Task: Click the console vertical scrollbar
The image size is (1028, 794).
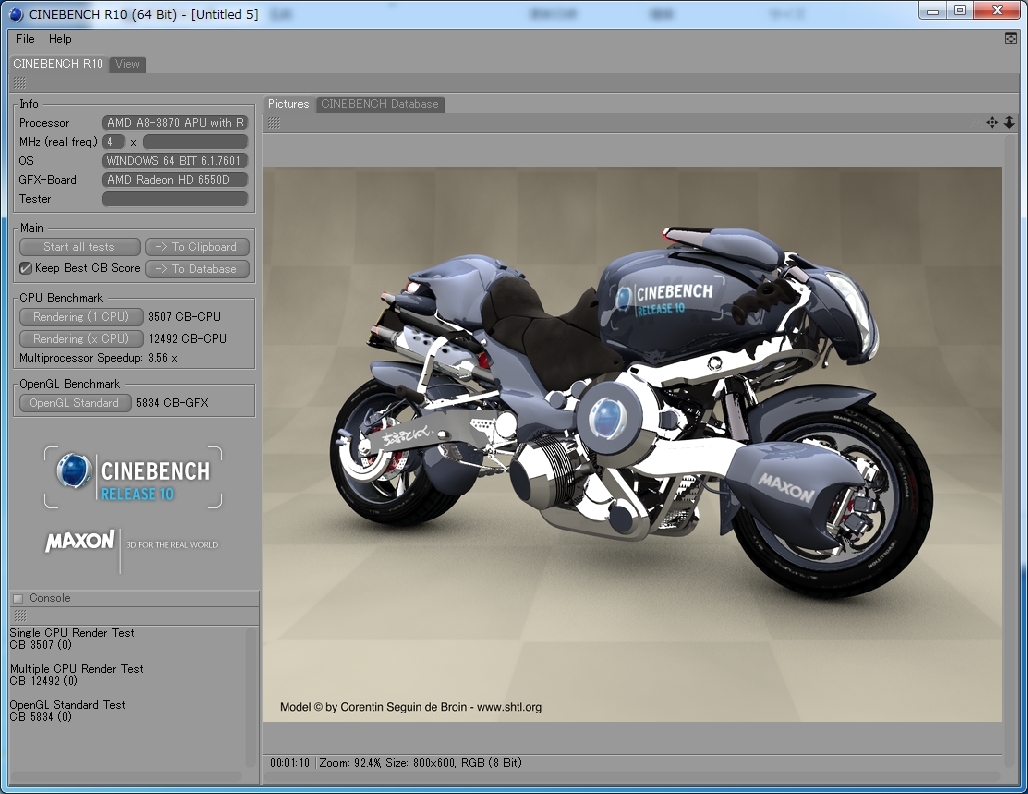Action: tap(250, 698)
